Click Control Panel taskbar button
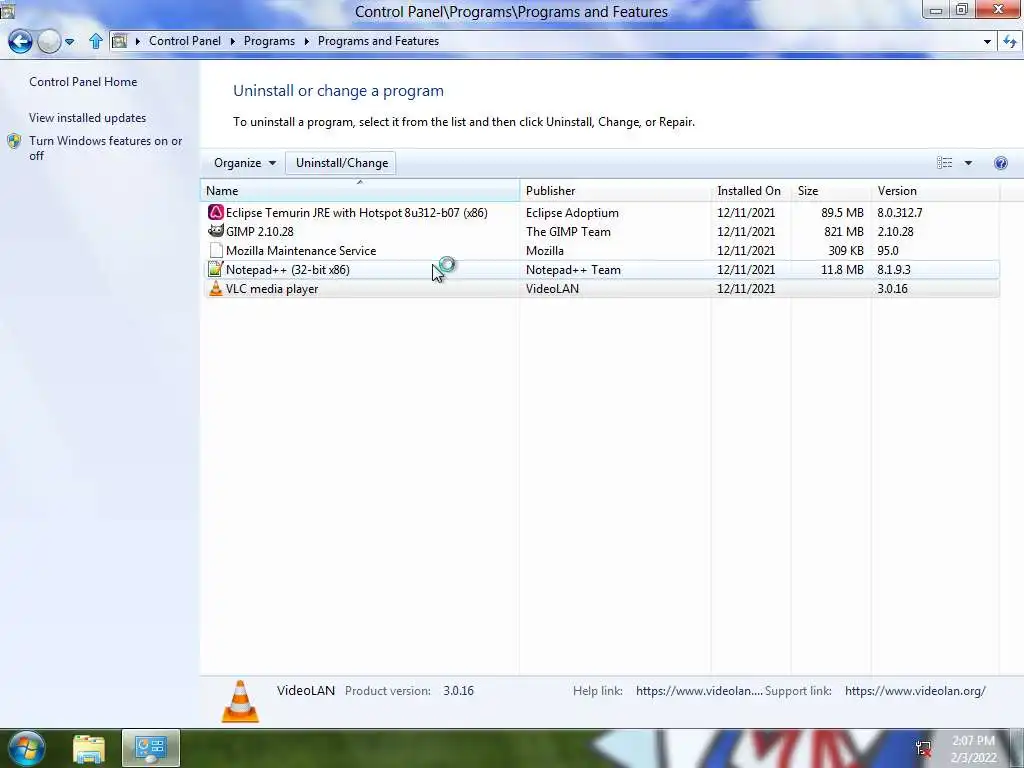Screen dimensions: 1024x768 (151, 748)
